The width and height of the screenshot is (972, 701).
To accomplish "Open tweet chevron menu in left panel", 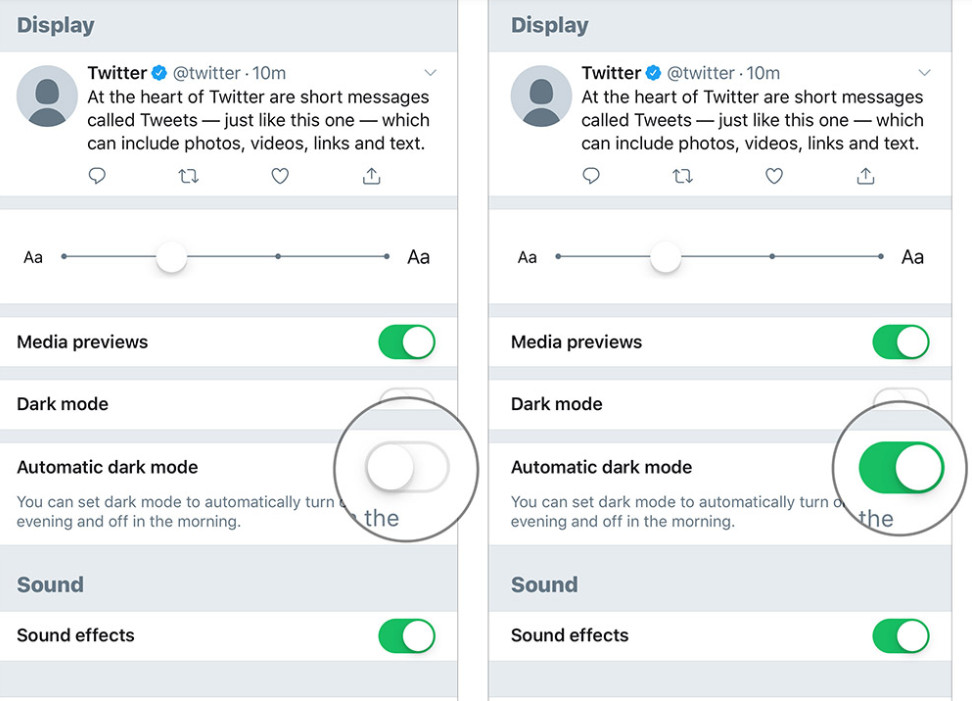I will click(430, 73).
